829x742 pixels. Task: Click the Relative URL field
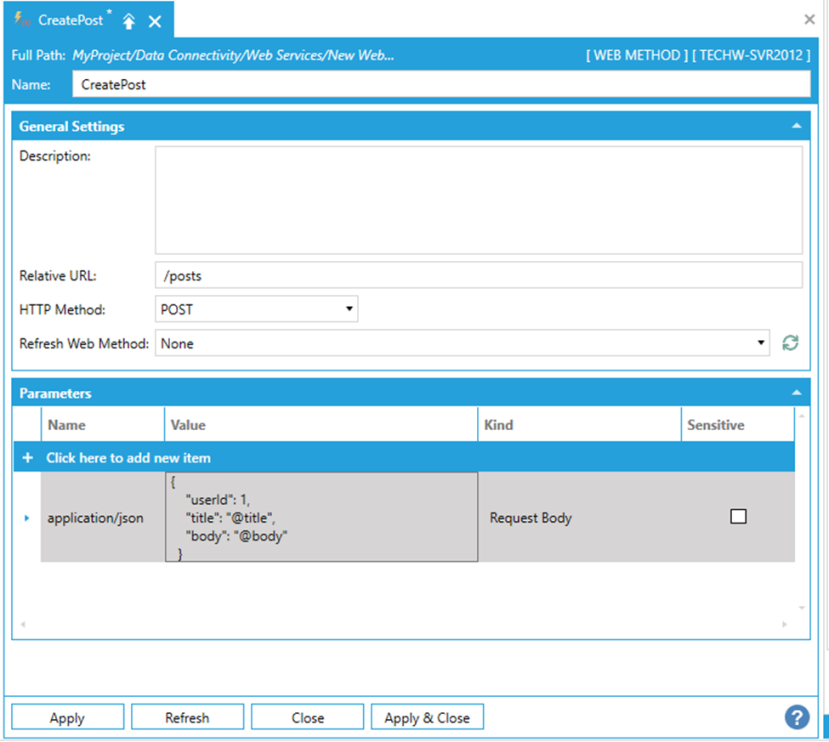pyautogui.click(x=478, y=275)
